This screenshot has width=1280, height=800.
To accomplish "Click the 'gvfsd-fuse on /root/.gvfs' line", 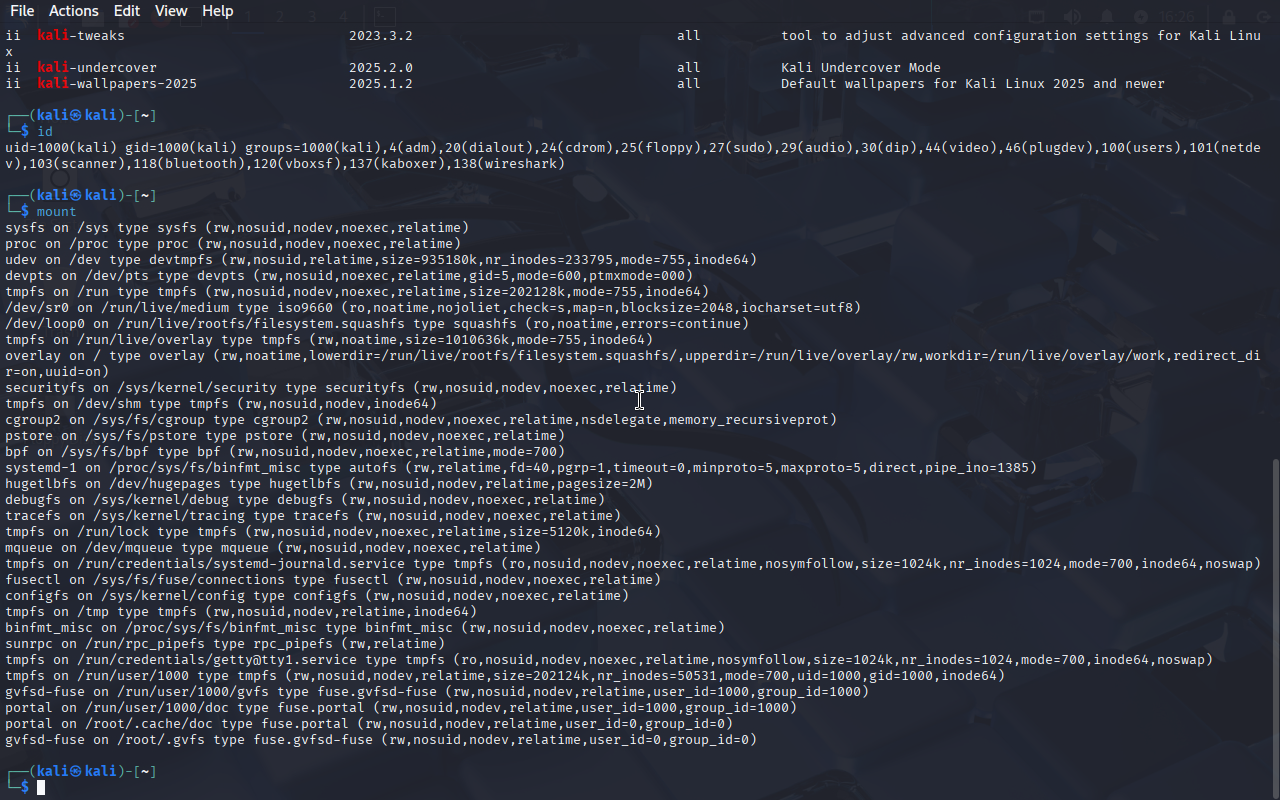I will [x=381, y=739].
